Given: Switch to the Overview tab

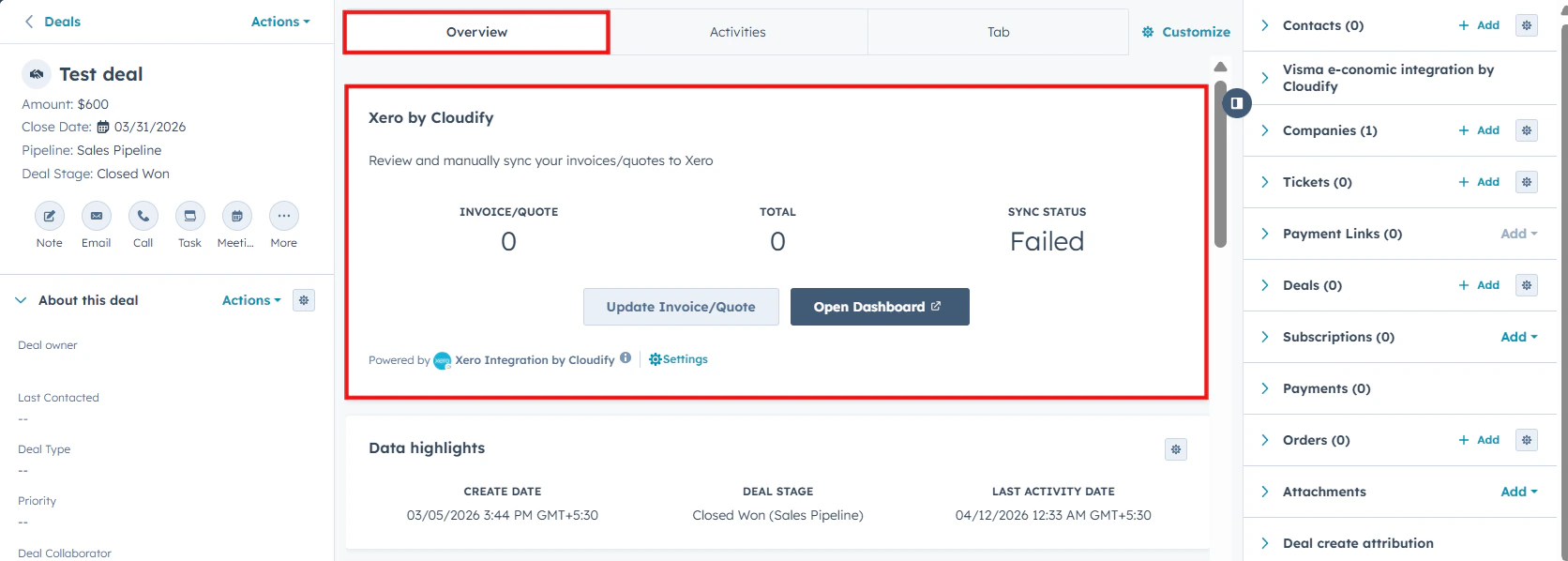Looking at the screenshot, I should [x=476, y=32].
